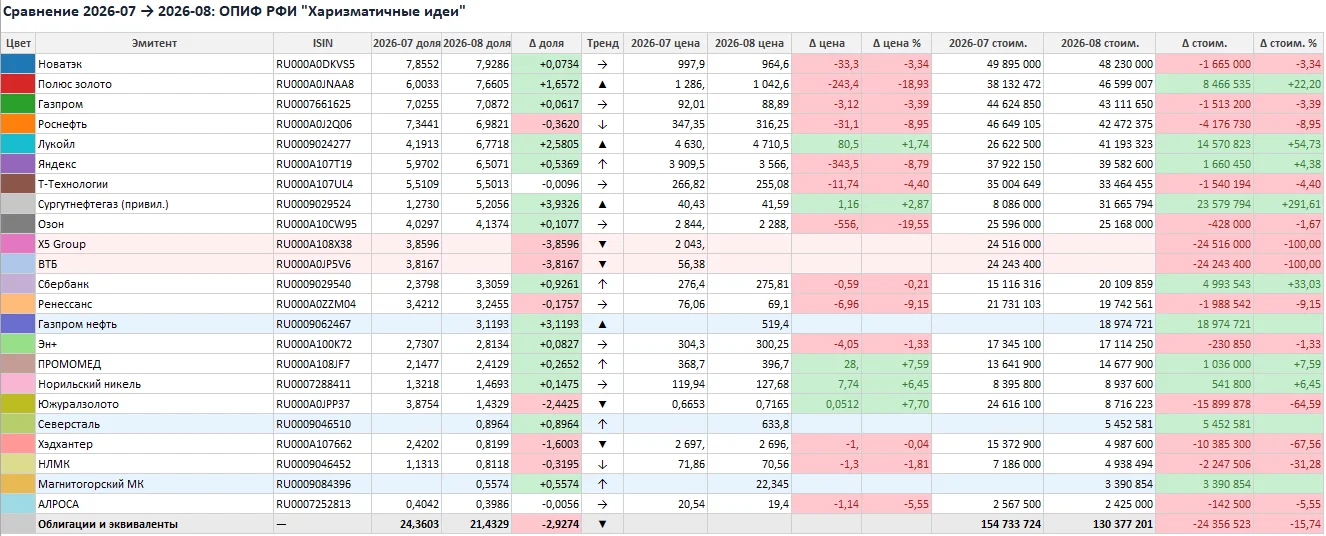Click the comparison title for Харизматичные идеи
Image resolution: width=1326 pixels, height=536 pixels.
tap(235, 13)
